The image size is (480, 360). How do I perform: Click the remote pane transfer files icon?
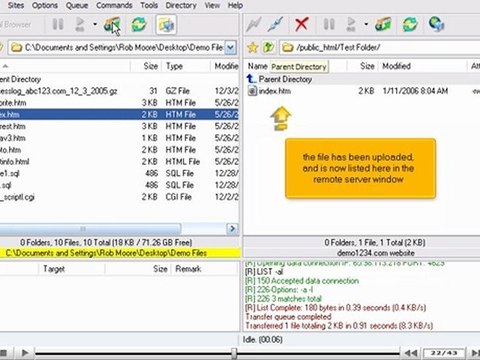(383, 25)
